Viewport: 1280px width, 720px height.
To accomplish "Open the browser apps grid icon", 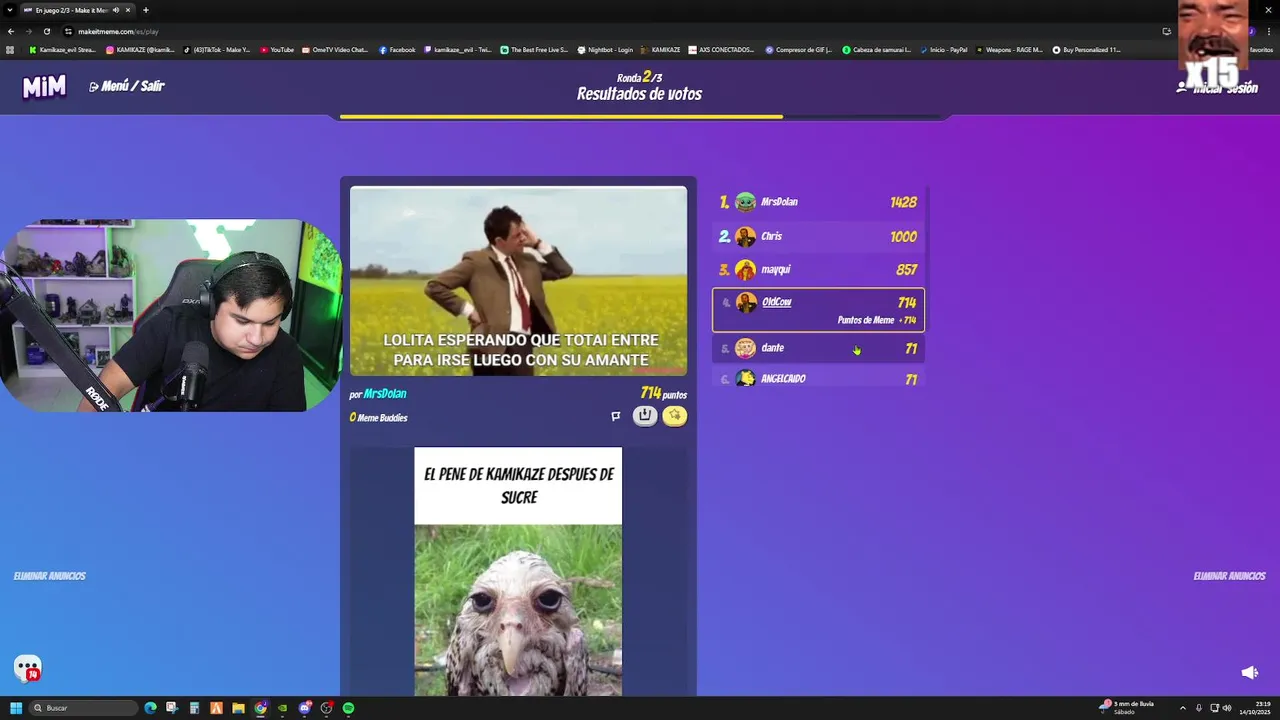I will tap(11, 49).
